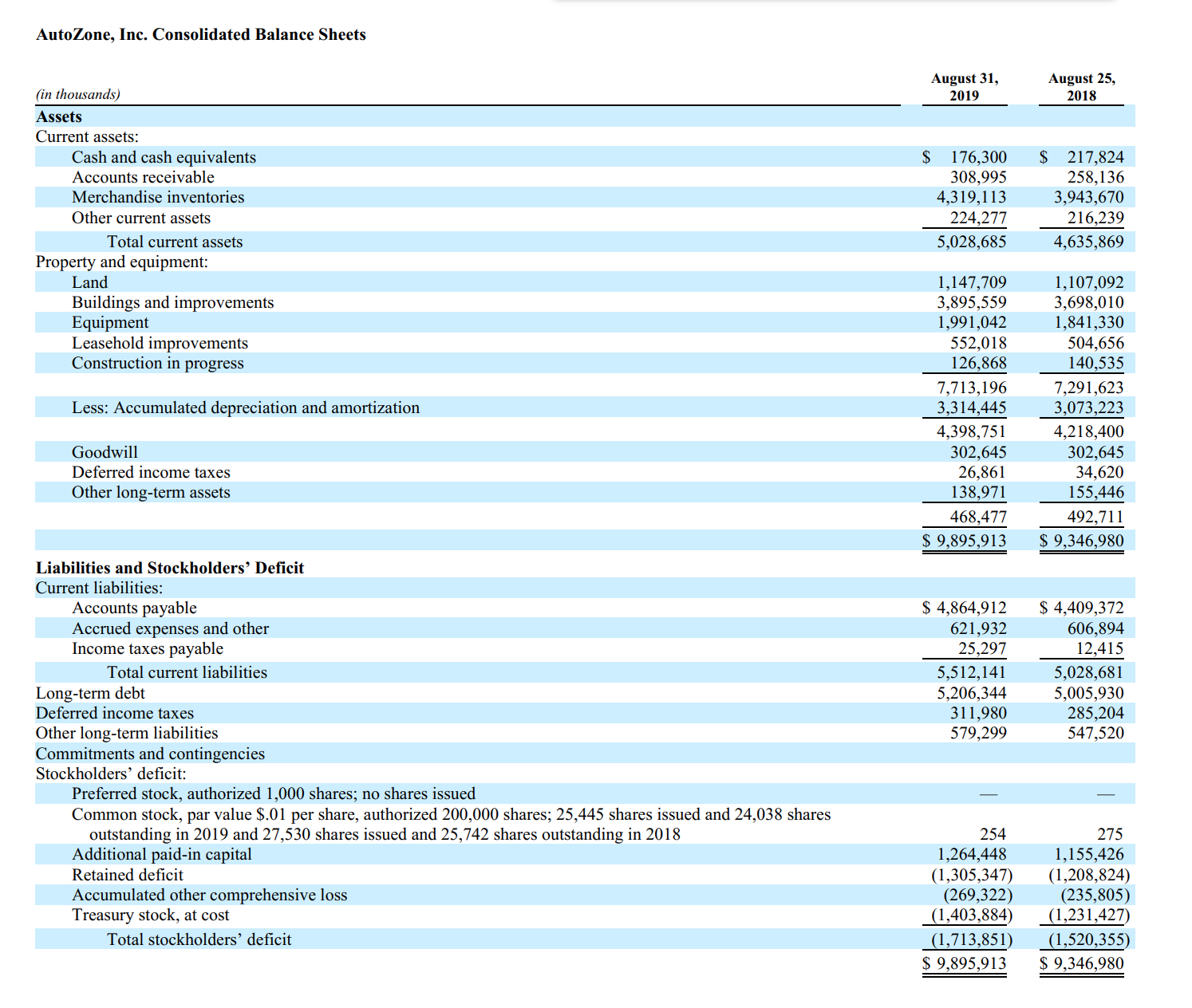Click the 'August 31, 2019' column header
1192x1008 pixels.
pyautogui.click(x=965, y=87)
